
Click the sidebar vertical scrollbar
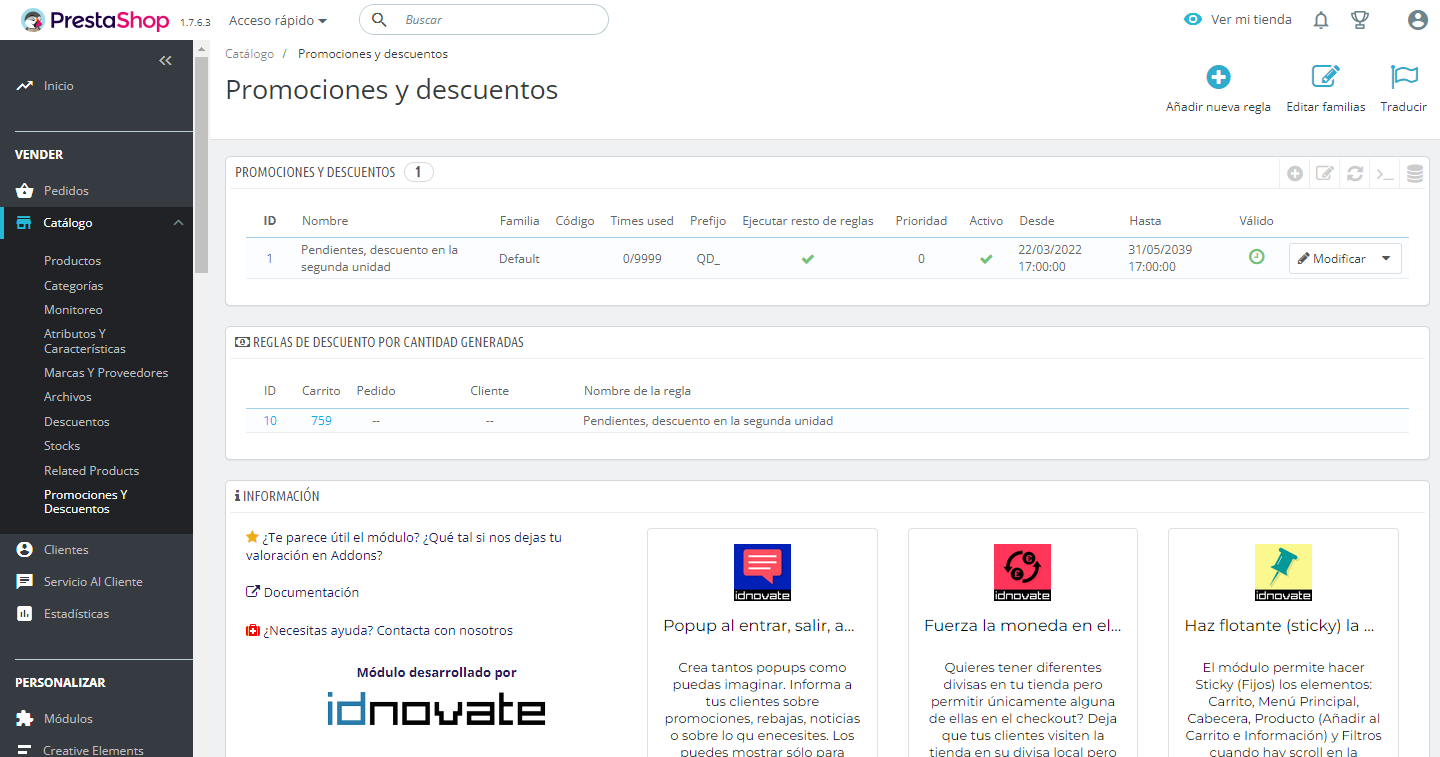click(x=202, y=165)
